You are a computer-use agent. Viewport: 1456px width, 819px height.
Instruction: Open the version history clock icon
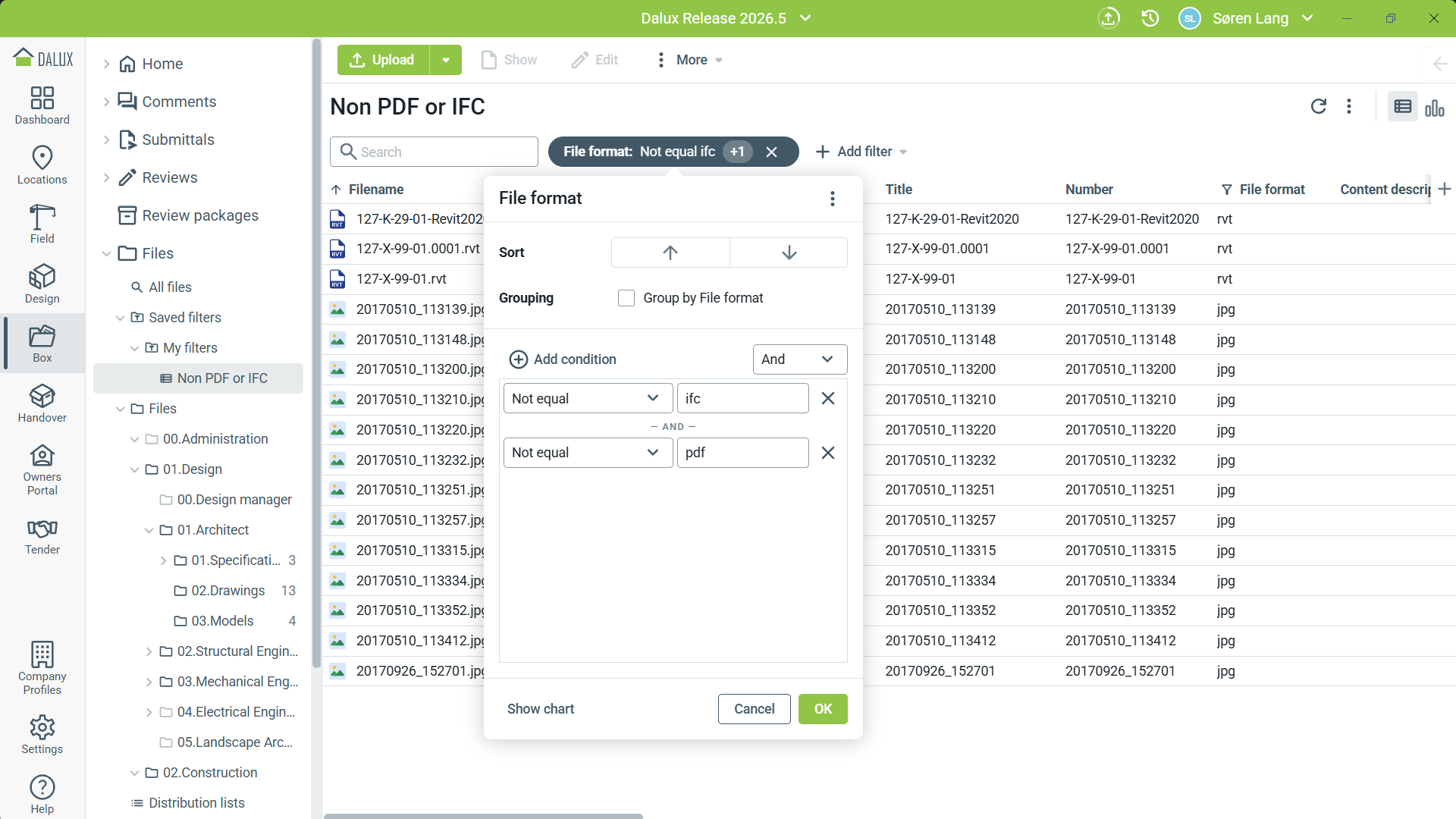(x=1150, y=18)
